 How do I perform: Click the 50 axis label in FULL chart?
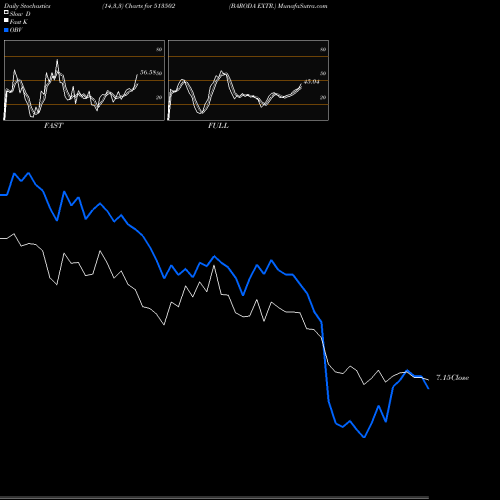tap(323, 74)
